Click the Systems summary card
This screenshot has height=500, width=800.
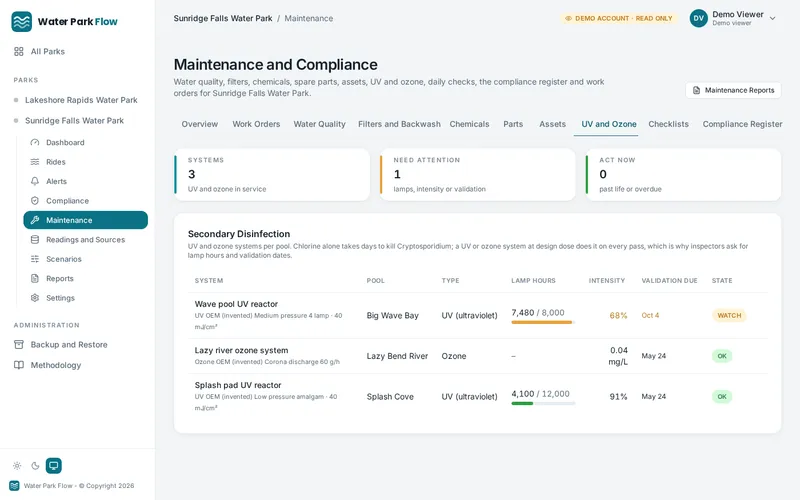pos(272,174)
